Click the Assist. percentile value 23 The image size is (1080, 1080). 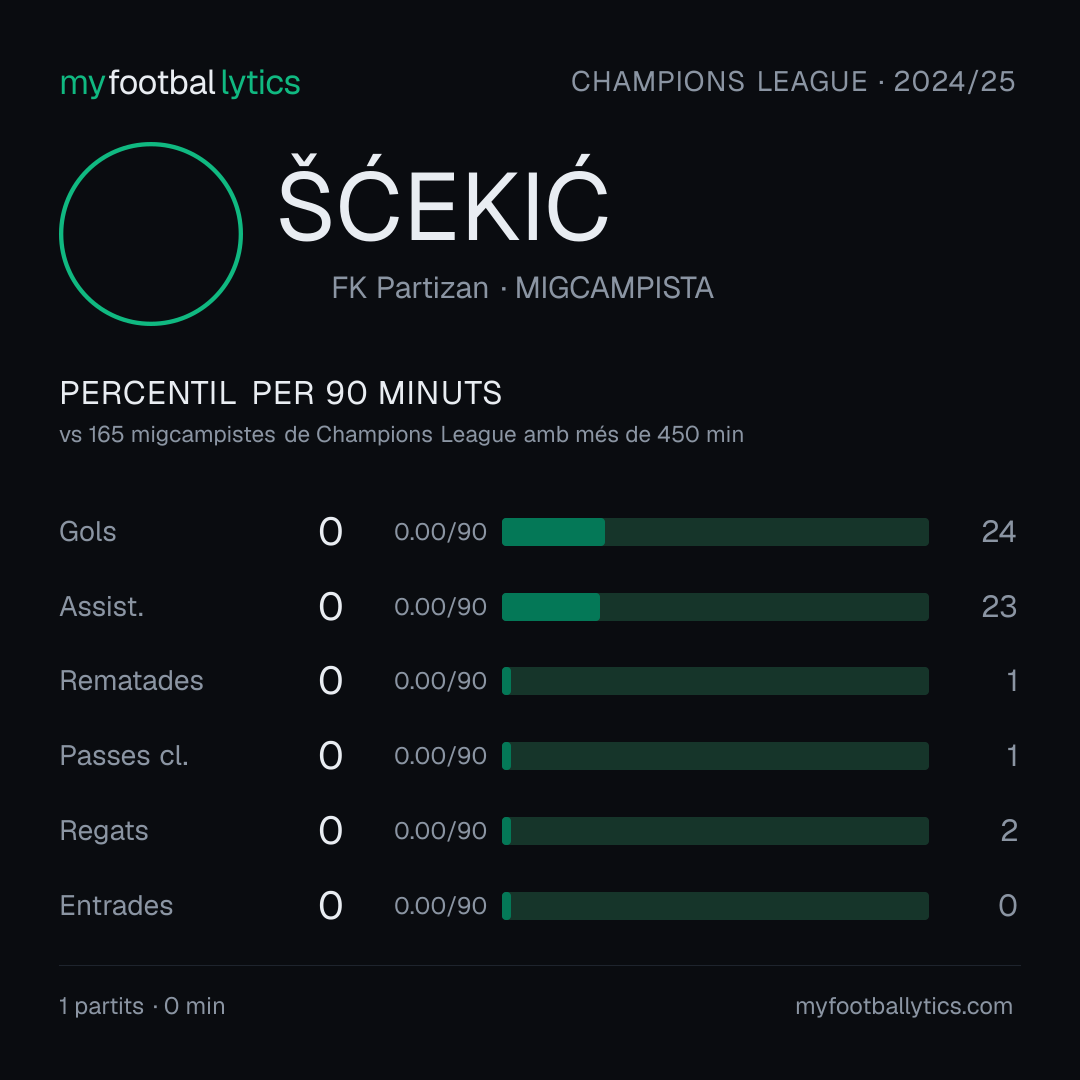point(999,607)
